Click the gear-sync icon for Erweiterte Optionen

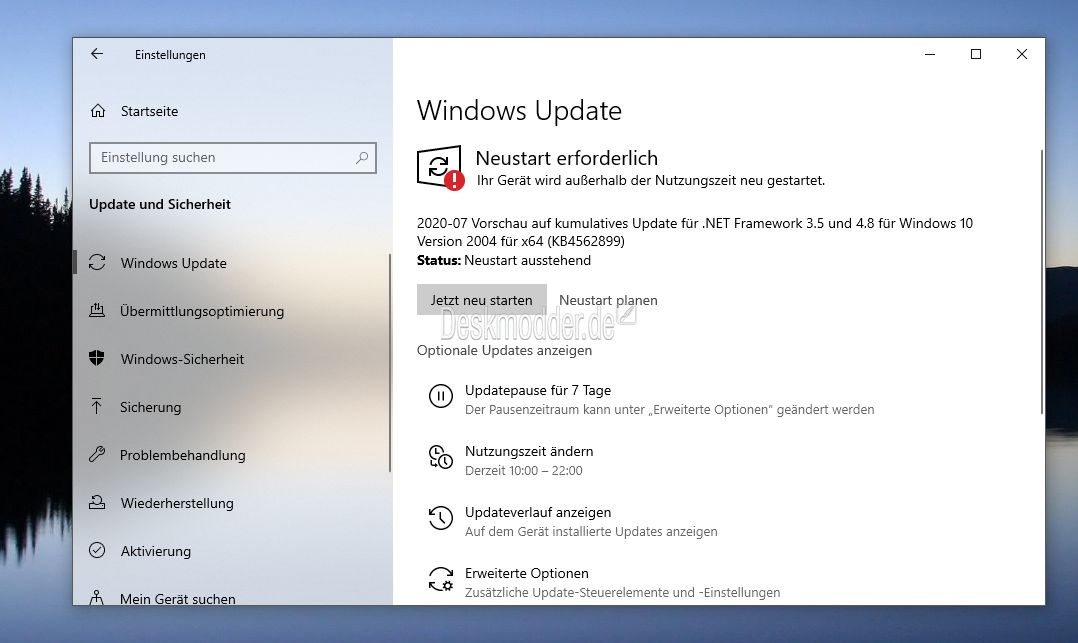click(x=441, y=579)
